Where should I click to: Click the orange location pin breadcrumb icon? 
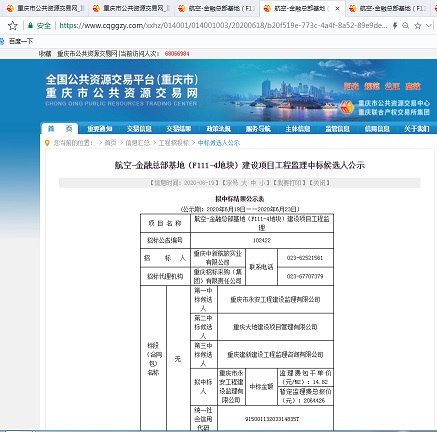(47, 143)
